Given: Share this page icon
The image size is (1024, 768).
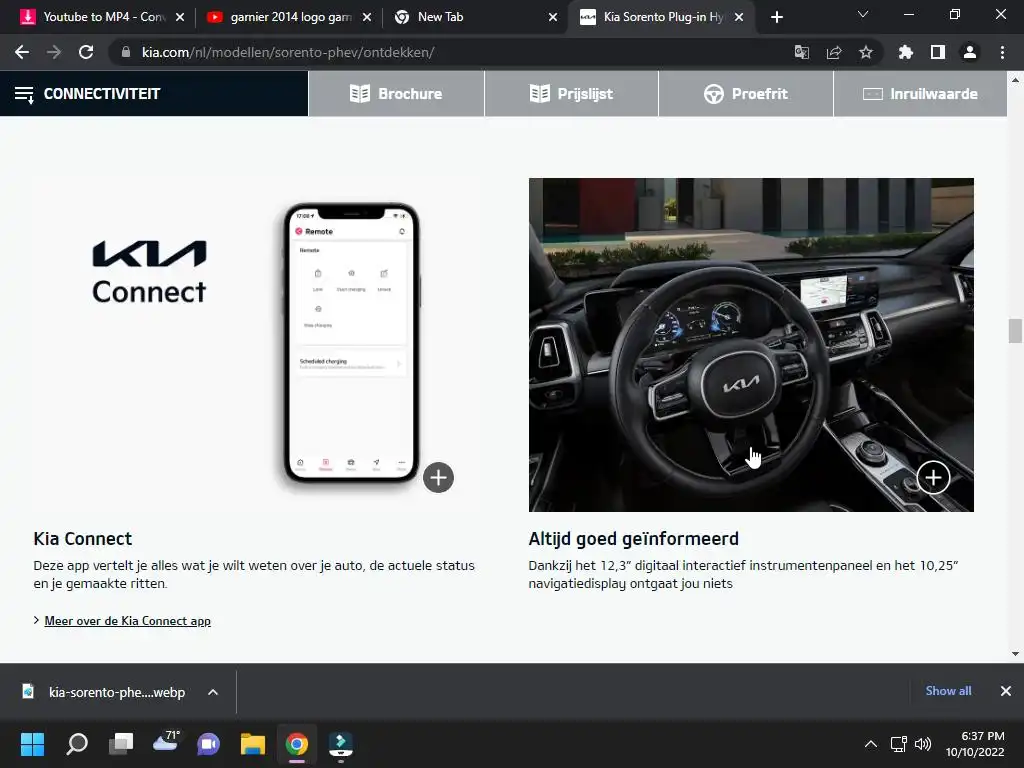Looking at the screenshot, I should pyautogui.click(x=833, y=52).
